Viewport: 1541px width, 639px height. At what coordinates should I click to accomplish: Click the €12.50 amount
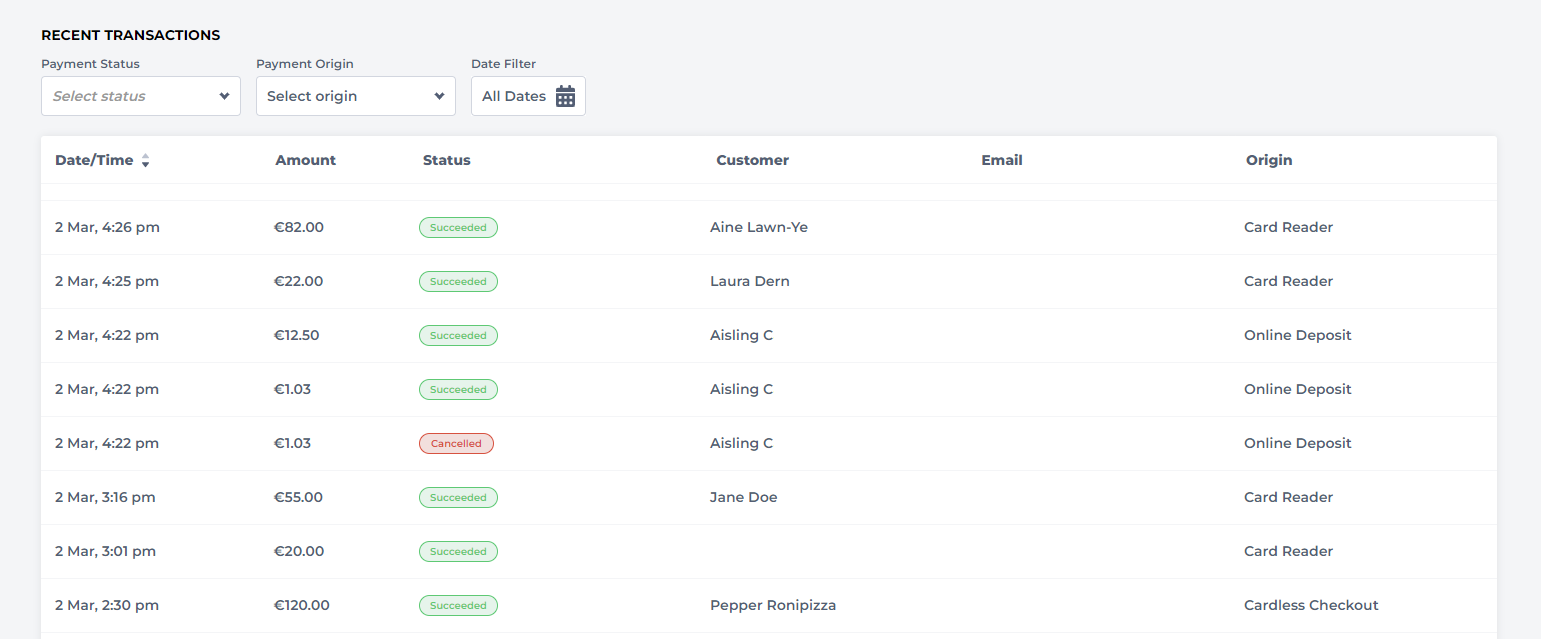point(297,335)
